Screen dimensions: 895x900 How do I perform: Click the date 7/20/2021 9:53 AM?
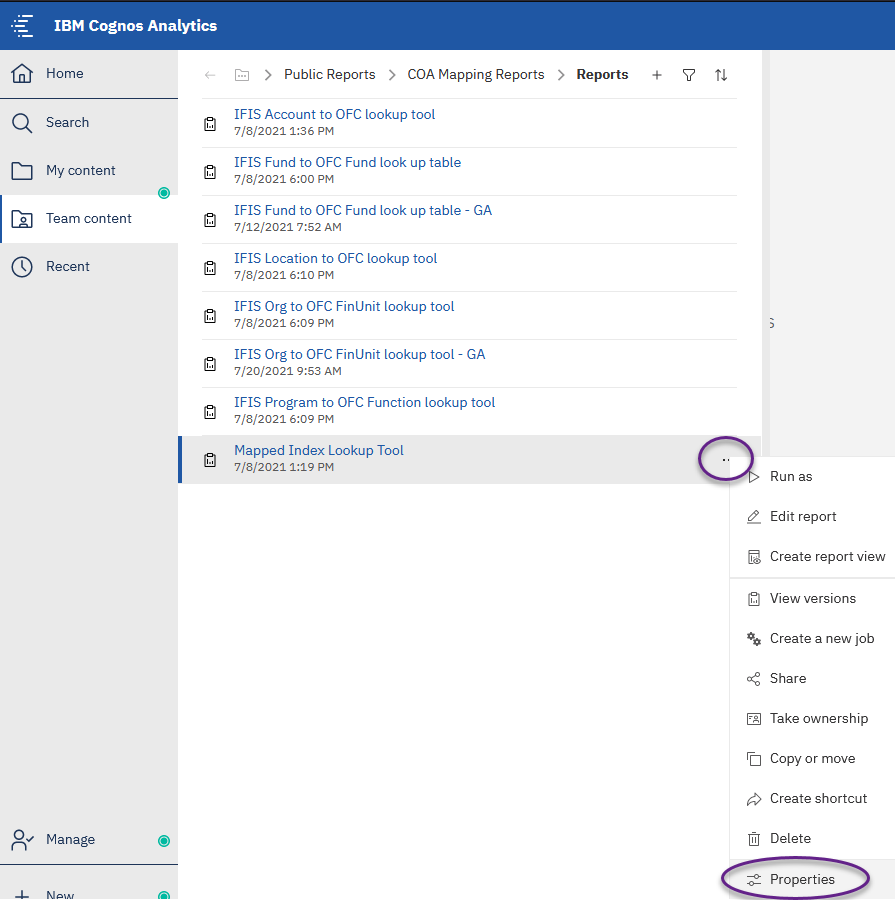point(288,371)
